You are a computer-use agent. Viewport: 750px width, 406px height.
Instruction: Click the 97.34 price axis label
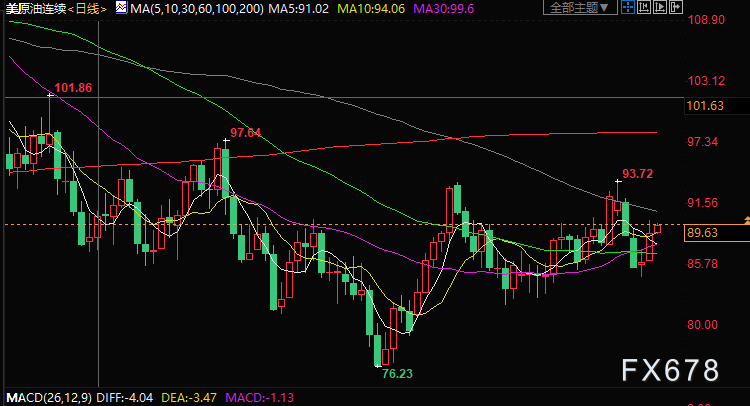pyautogui.click(x=703, y=142)
